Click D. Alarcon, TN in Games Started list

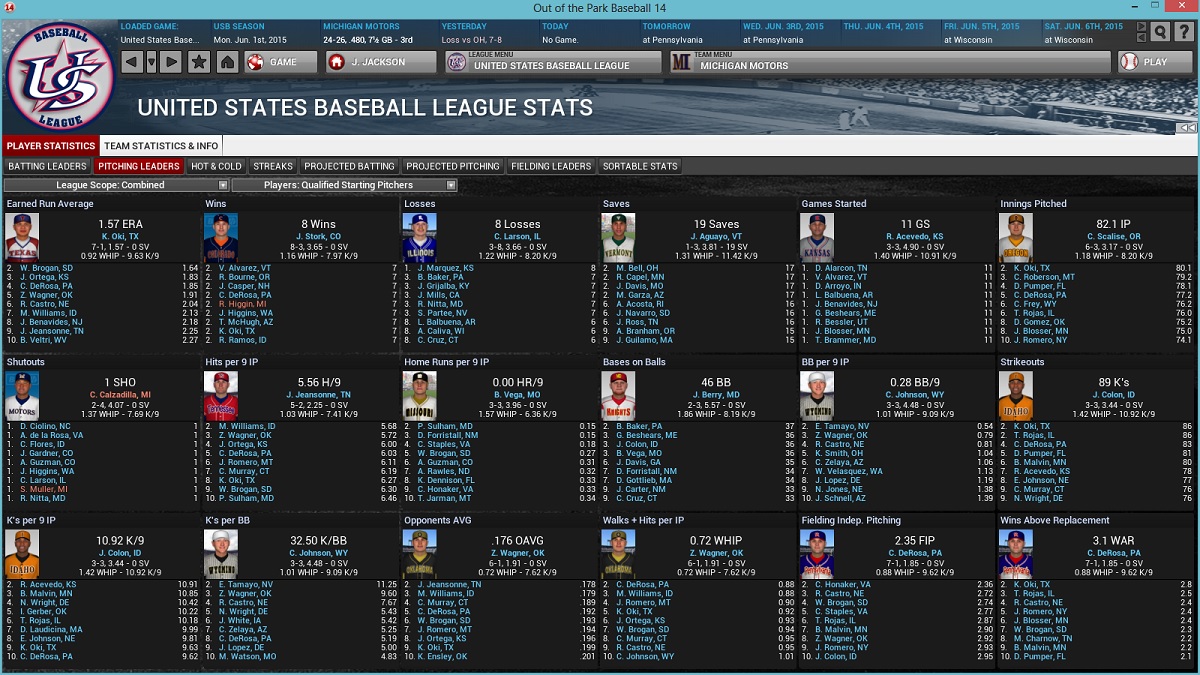(x=840, y=268)
